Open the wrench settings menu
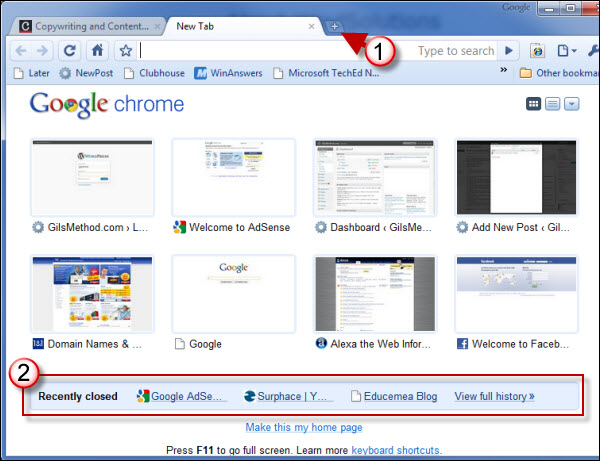600x461 pixels. click(x=591, y=50)
